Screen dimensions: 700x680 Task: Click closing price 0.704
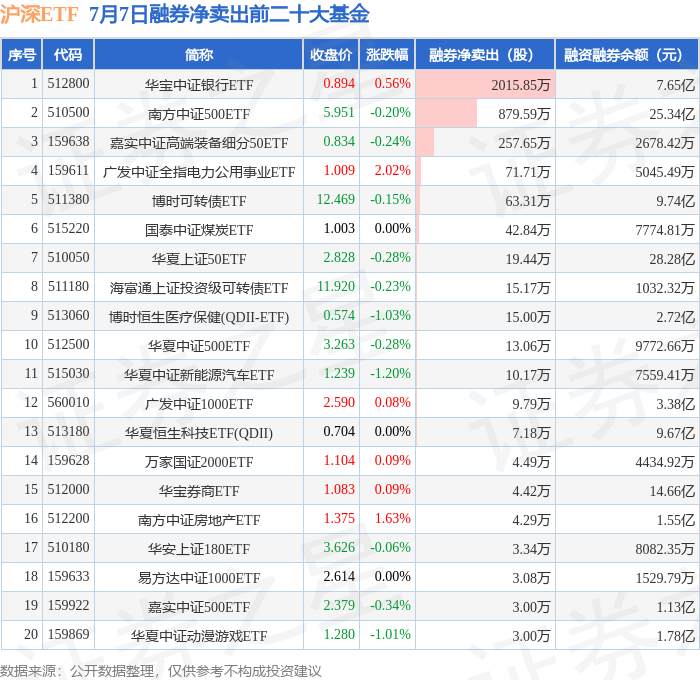[x=339, y=432]
